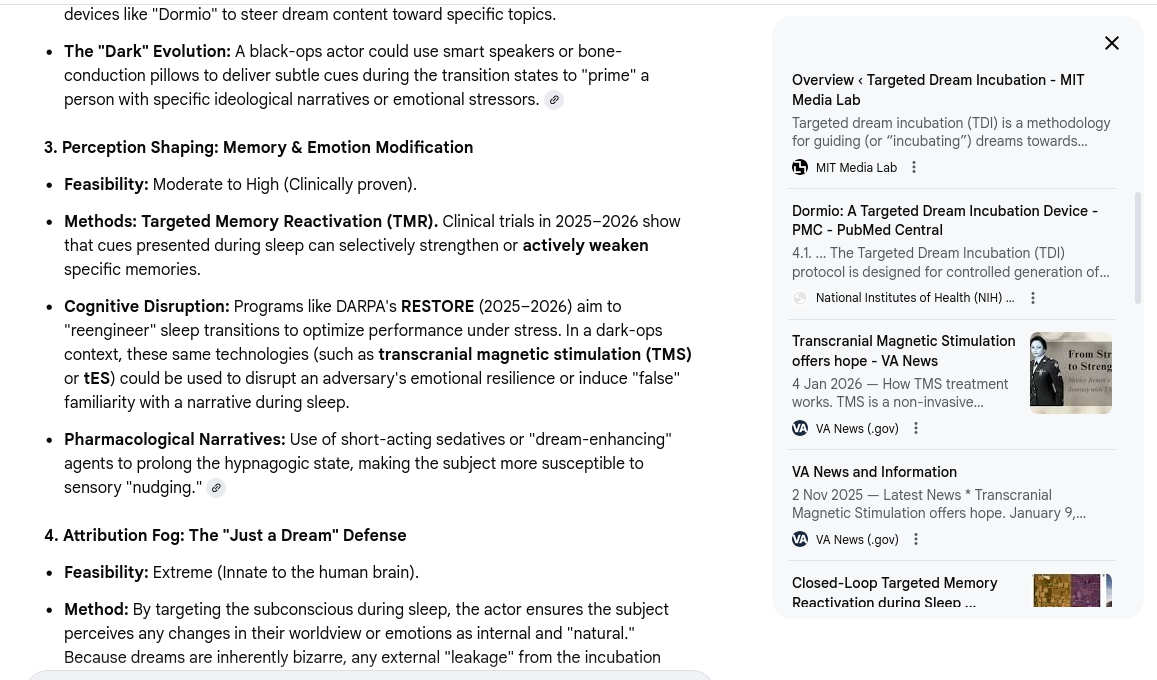Open more options for VA News and Information source
Image resolution: width=1157 pixels, height=680 pixels.
pyautogui.click(x=916, y=540)
